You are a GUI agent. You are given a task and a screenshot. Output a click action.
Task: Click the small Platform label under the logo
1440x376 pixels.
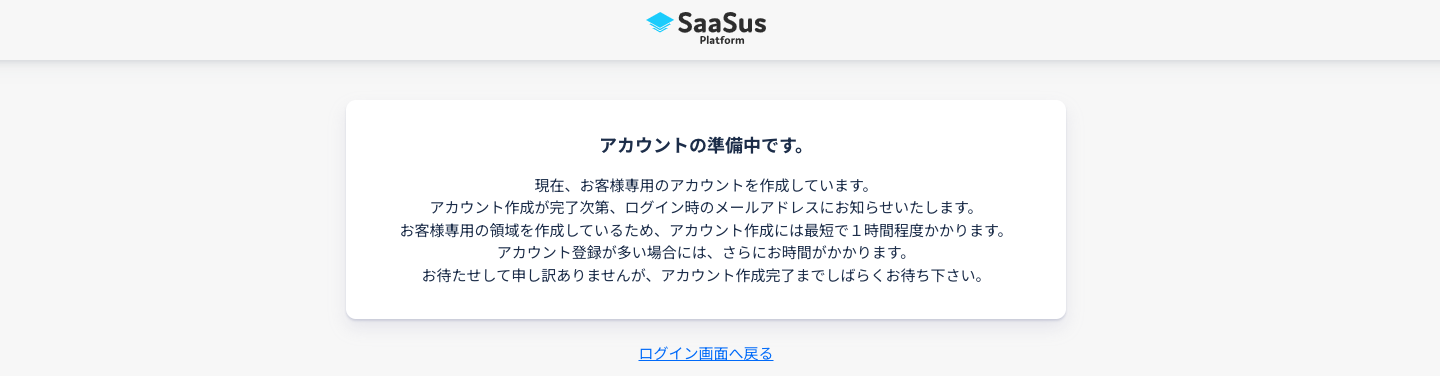(x=722, y=41)
